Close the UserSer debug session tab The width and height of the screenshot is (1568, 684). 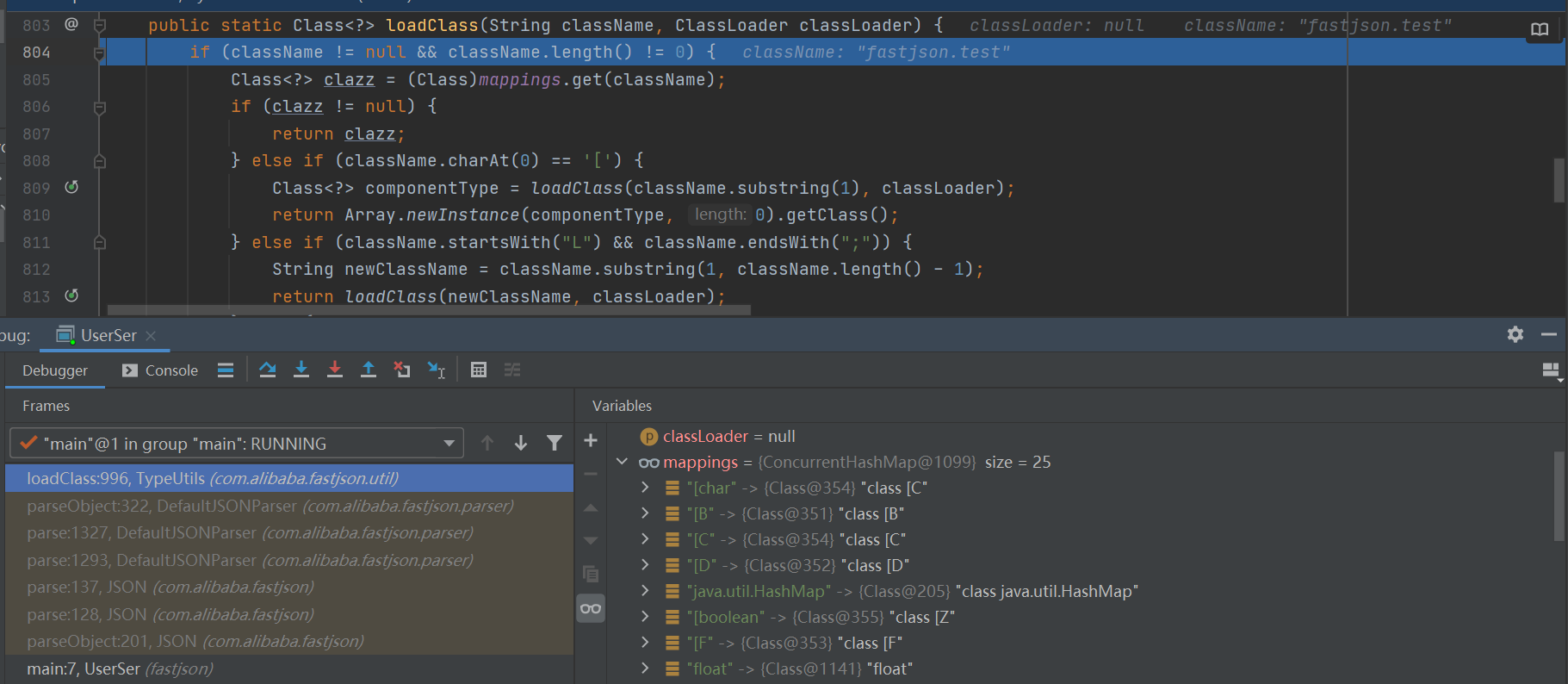[x=151, y=336]
